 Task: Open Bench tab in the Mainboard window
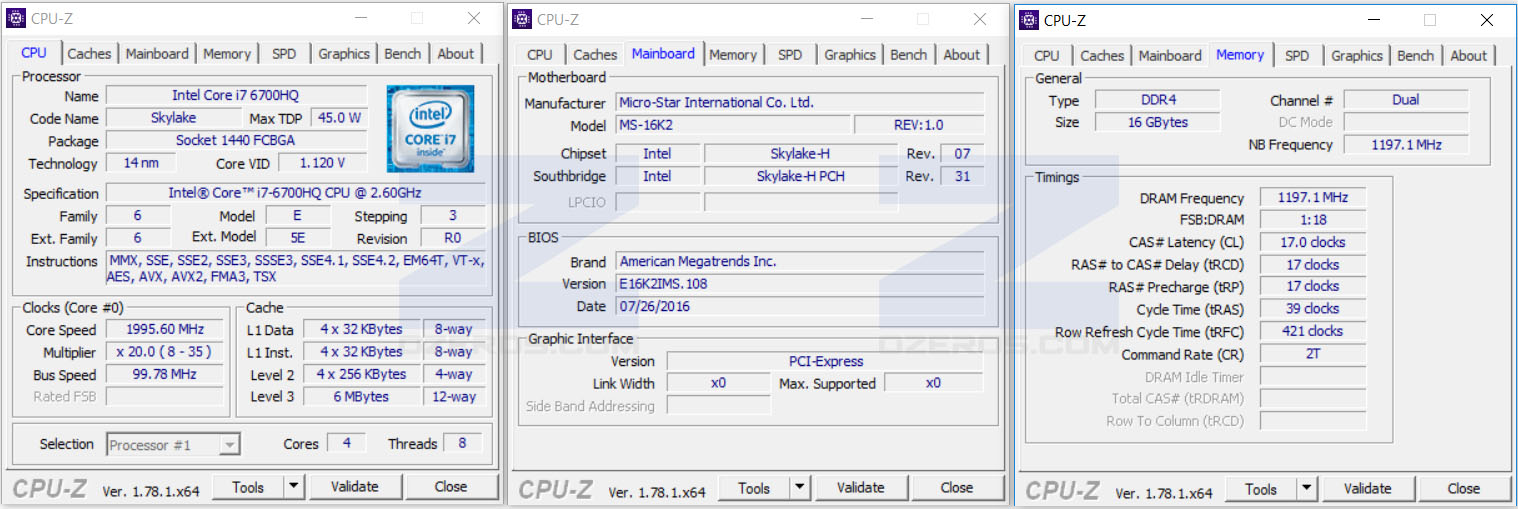[909, 55]
